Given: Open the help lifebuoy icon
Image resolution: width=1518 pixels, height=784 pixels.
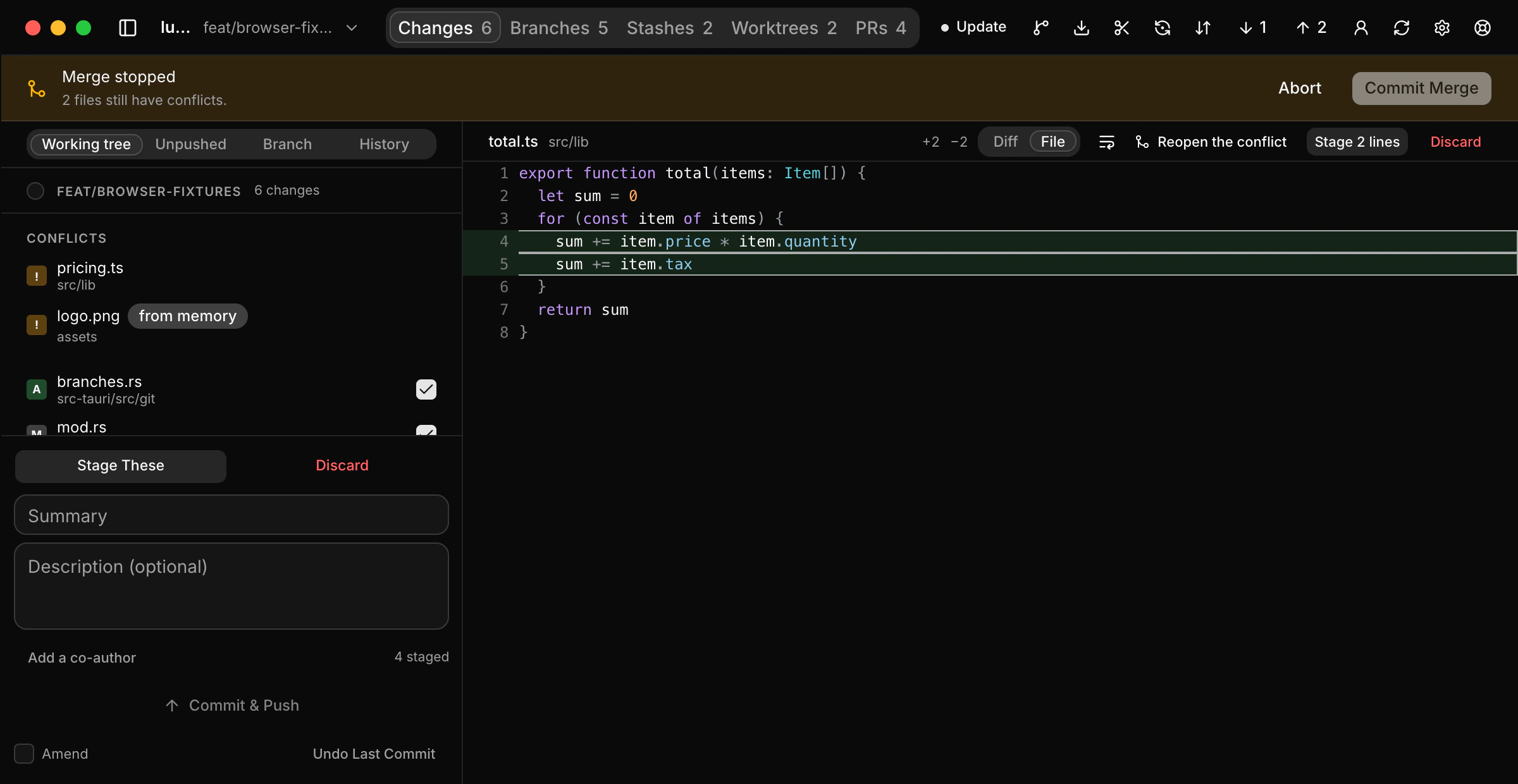Looking at the screenshot, I should tap(1483, 28).
